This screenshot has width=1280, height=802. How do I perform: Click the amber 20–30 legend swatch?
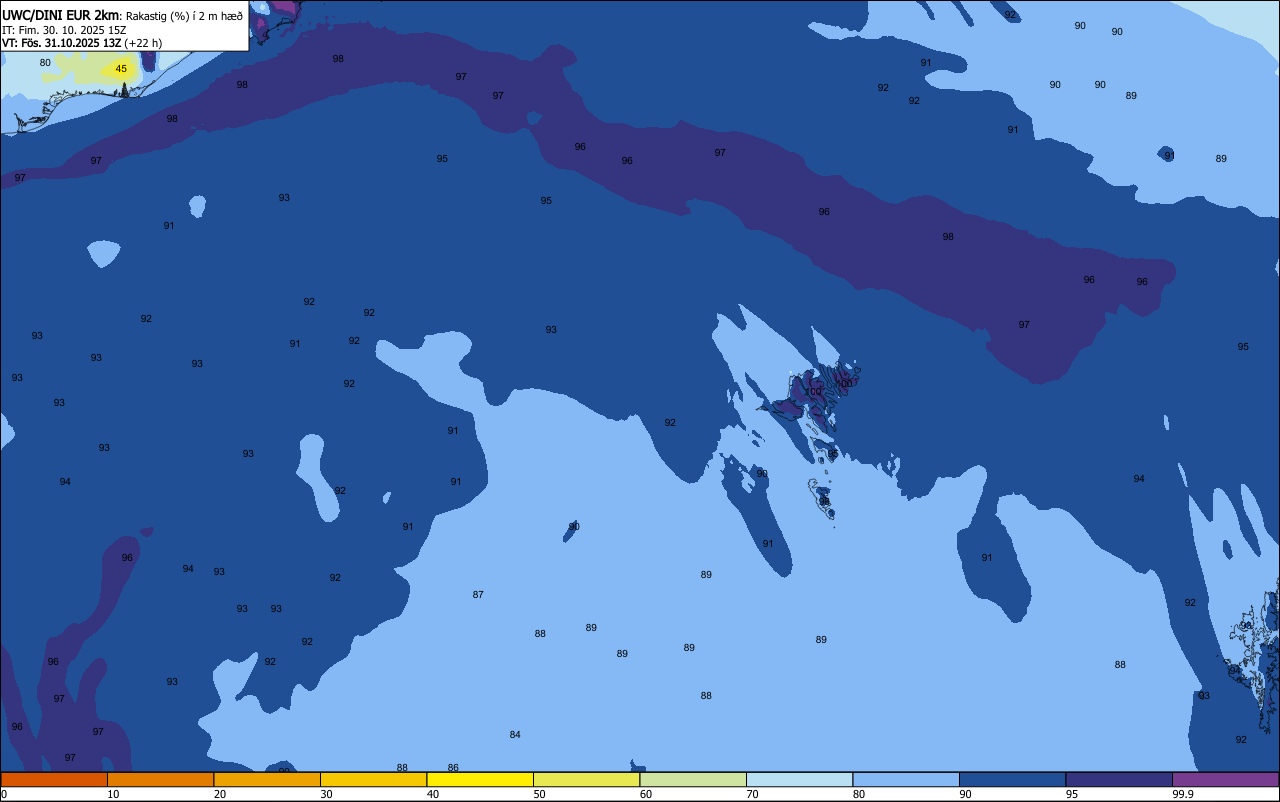click(267, 779)
